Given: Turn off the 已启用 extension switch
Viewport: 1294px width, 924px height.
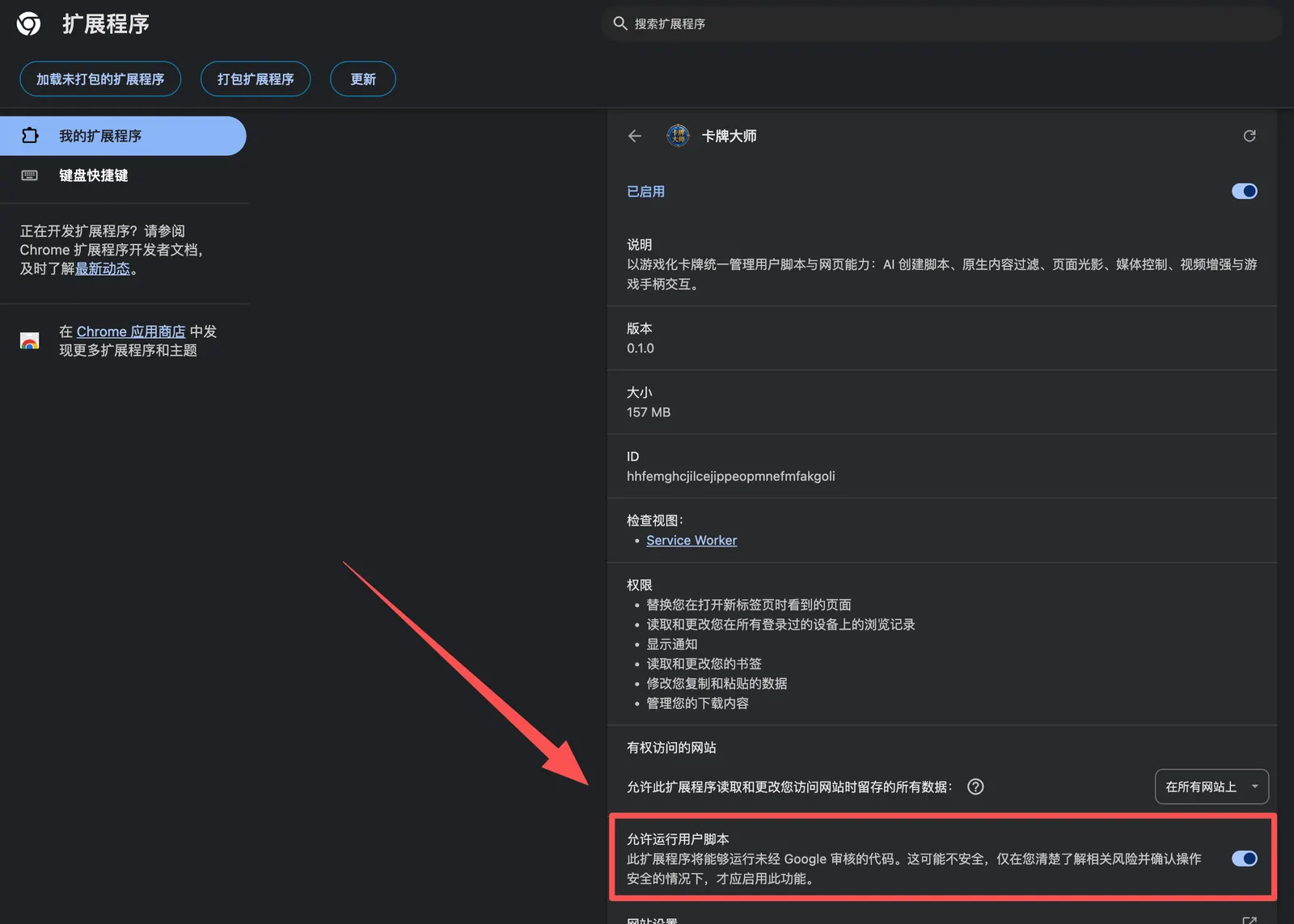Looking at the screenshot, I should (x=1245, y=192).
